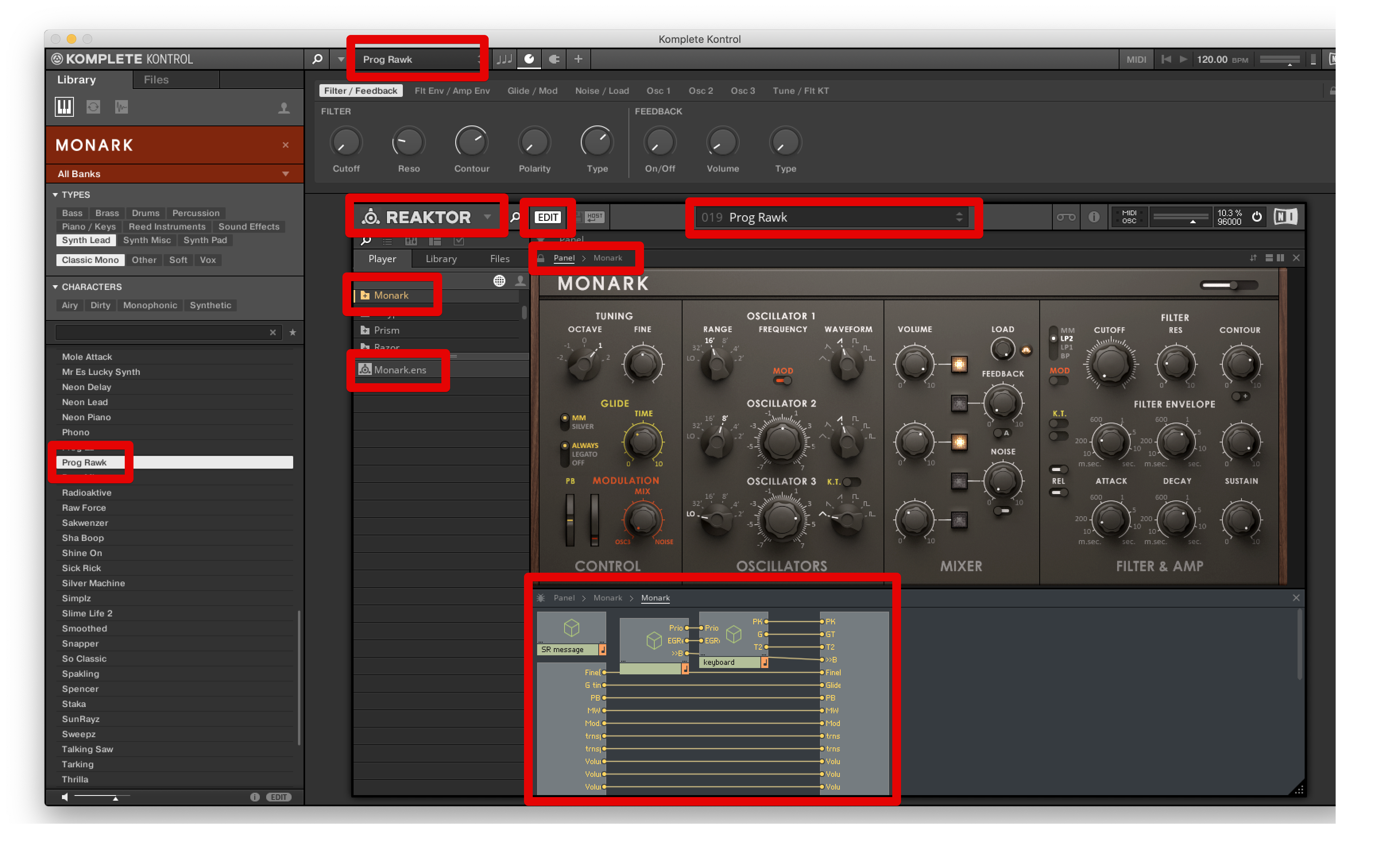Toggle the ALWAYS/LEGATO/OFF glide switch

565,454
